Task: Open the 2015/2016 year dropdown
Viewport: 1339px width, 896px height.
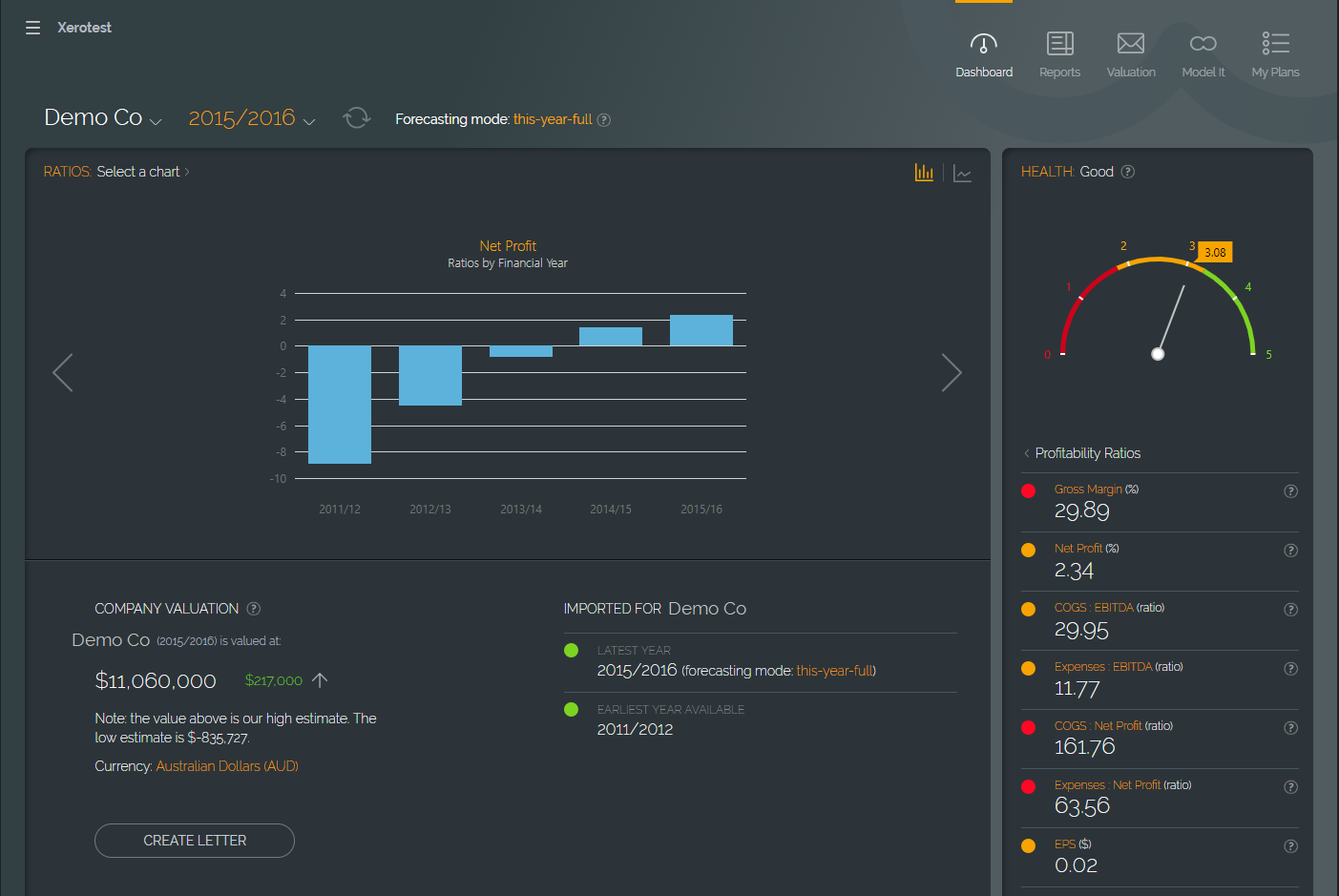Action: tap(251, 118)
